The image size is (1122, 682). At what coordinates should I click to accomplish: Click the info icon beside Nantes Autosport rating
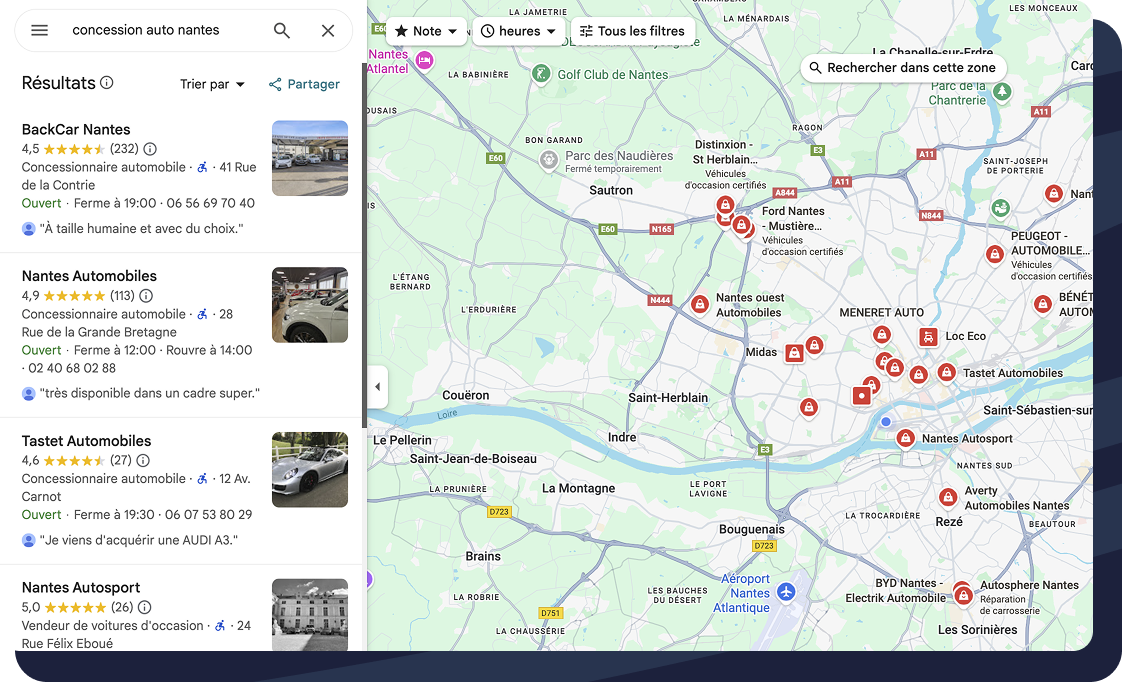pyautogui.click(x=145, y=607)
